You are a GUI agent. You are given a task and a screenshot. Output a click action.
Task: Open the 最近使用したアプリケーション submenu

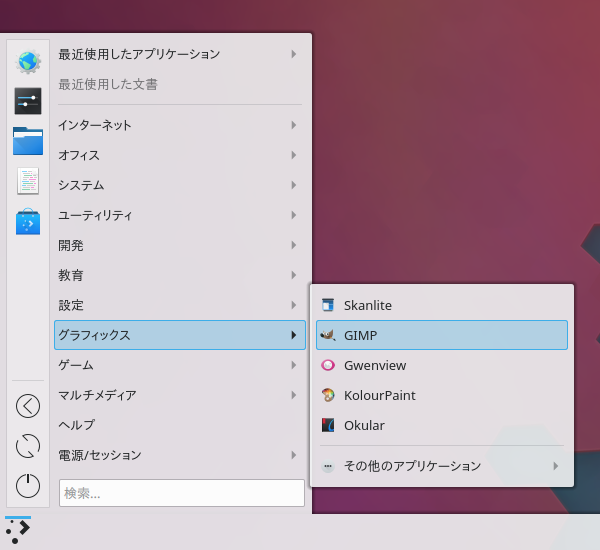[x=180, y=54]
